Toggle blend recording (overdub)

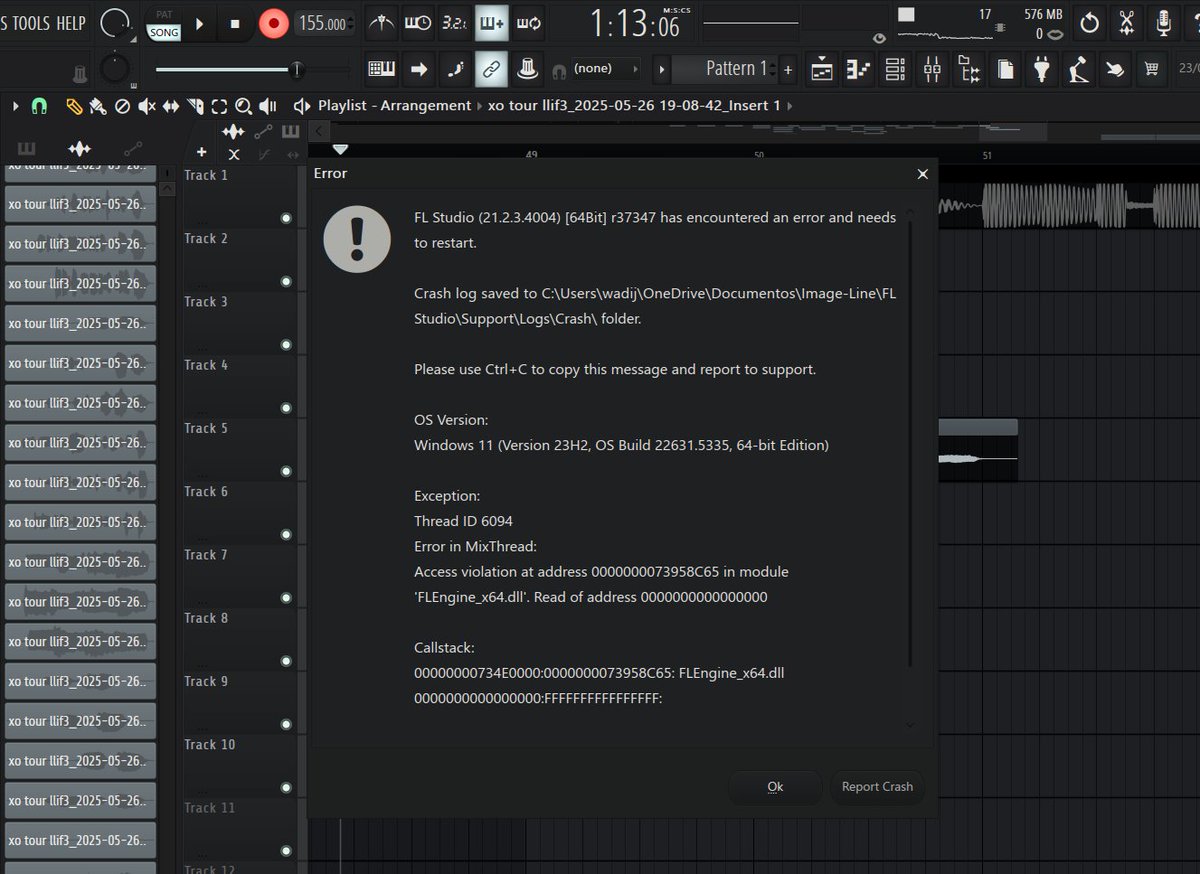pos(491,23)
